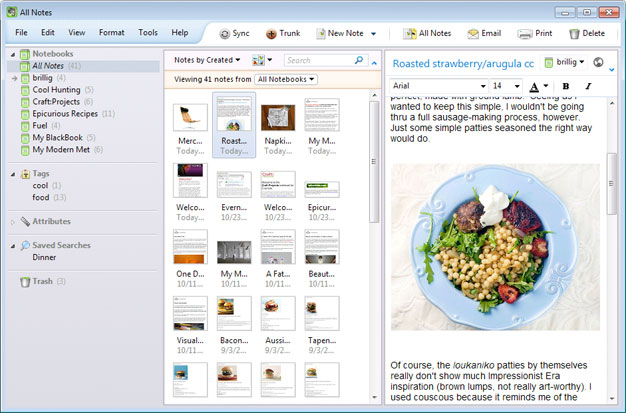Create a new note with New Note

pyautogui.click(x=341, y=33)
